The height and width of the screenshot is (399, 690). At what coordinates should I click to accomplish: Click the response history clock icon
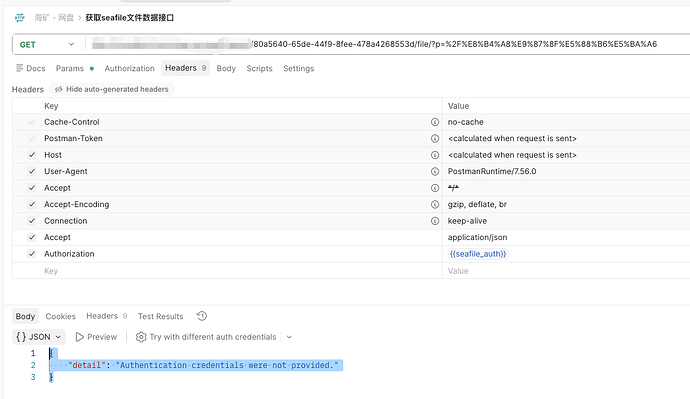click(x=202, y=316)
